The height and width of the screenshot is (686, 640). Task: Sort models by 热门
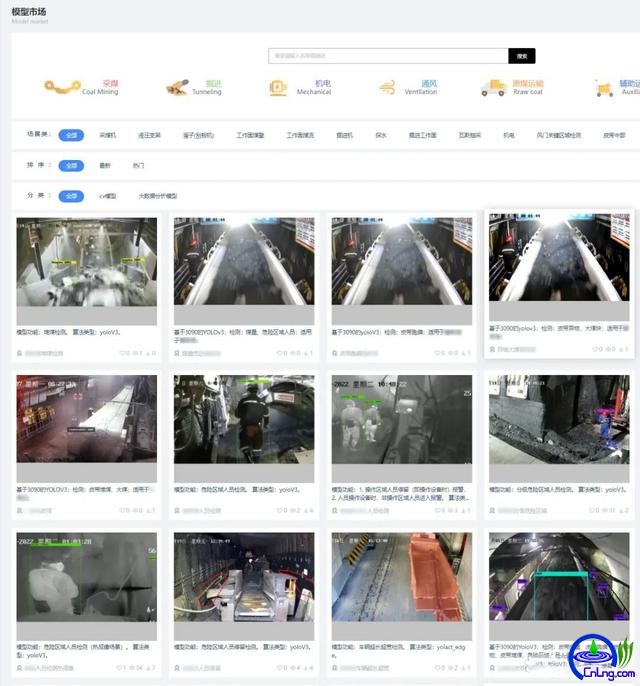click(138, 165)
